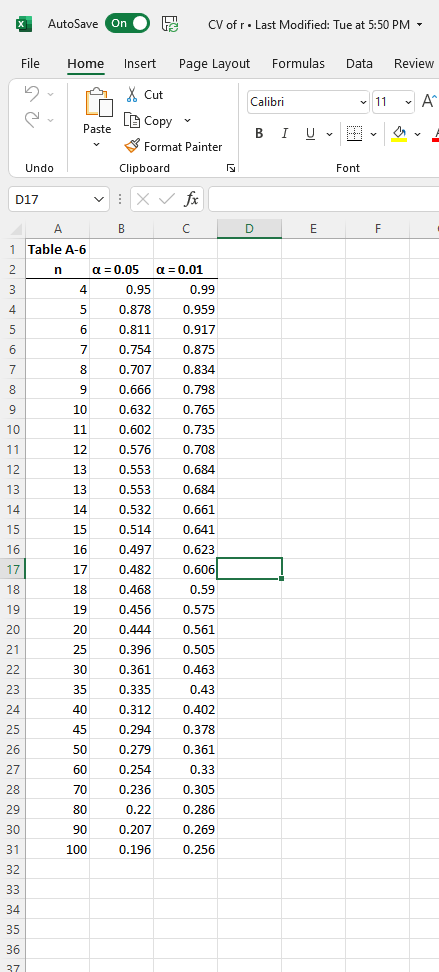This screenshot has width=439, height=972.
Task: Activate the Format Painter brush
Action: 173,146
